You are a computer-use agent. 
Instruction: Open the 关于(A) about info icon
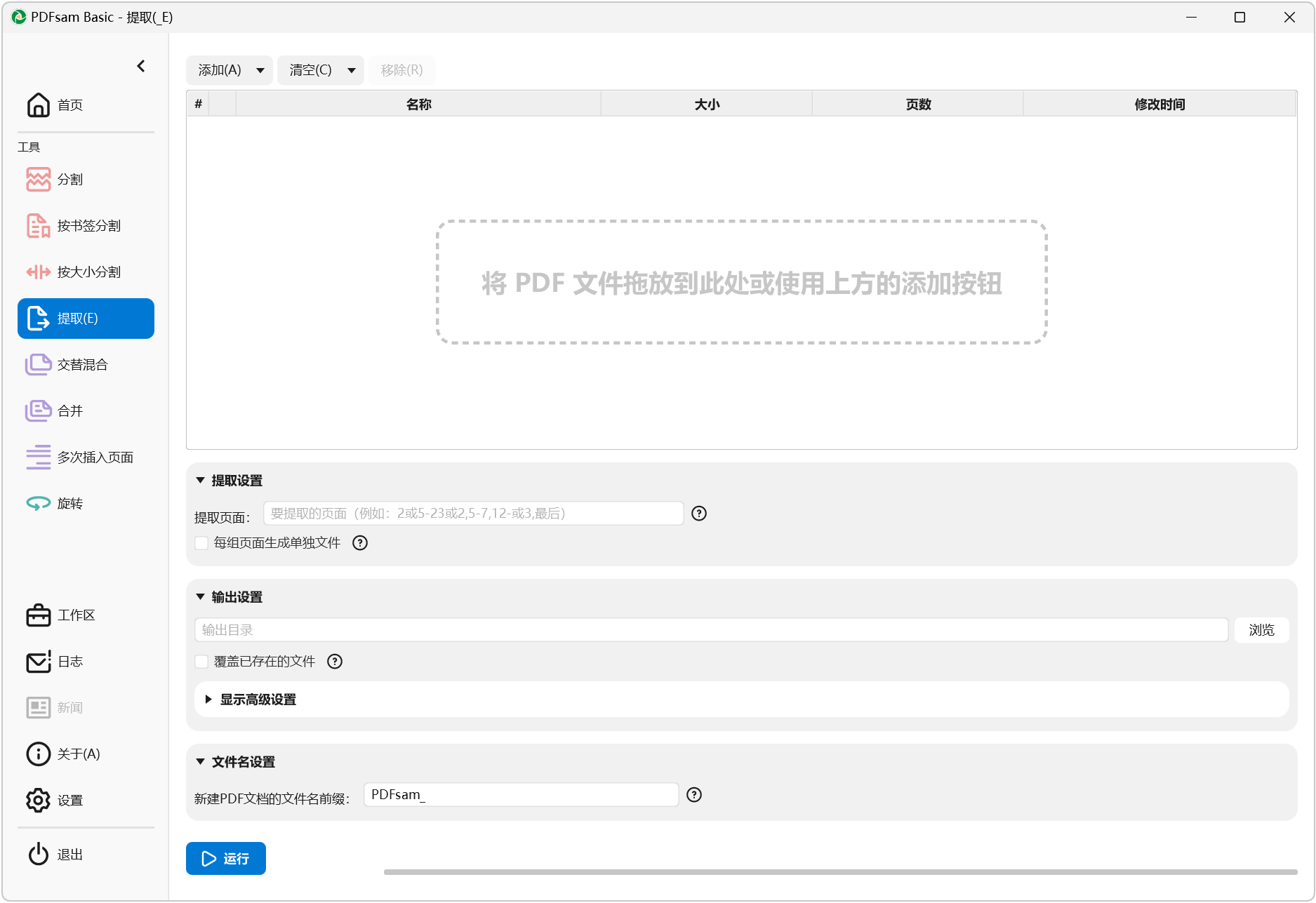click(39, 754)
